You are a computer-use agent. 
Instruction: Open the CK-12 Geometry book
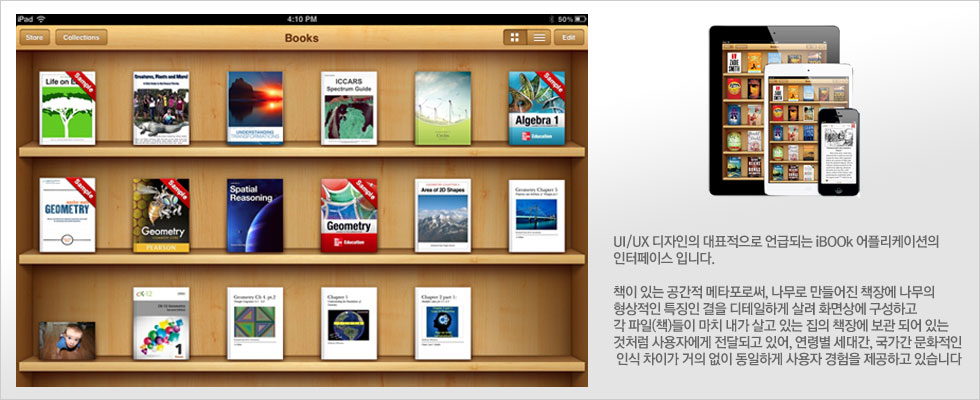161,324
